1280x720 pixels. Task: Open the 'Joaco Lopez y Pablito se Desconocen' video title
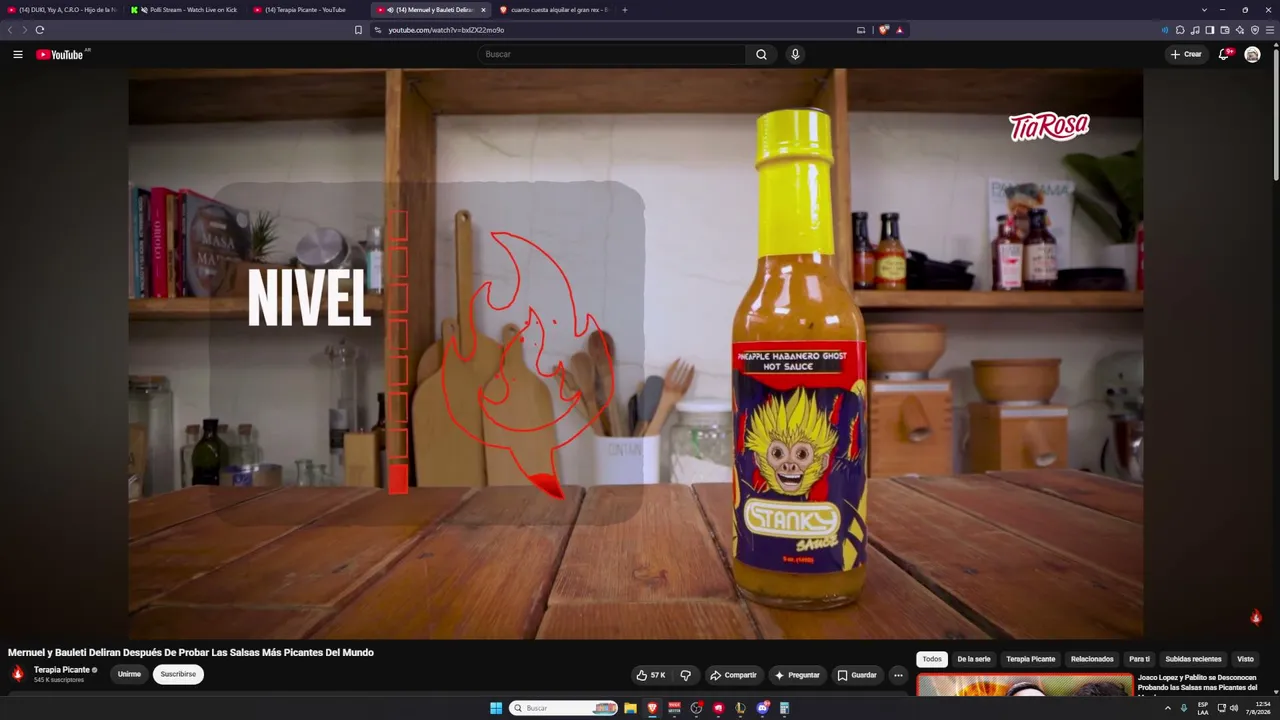point(1197,683)
